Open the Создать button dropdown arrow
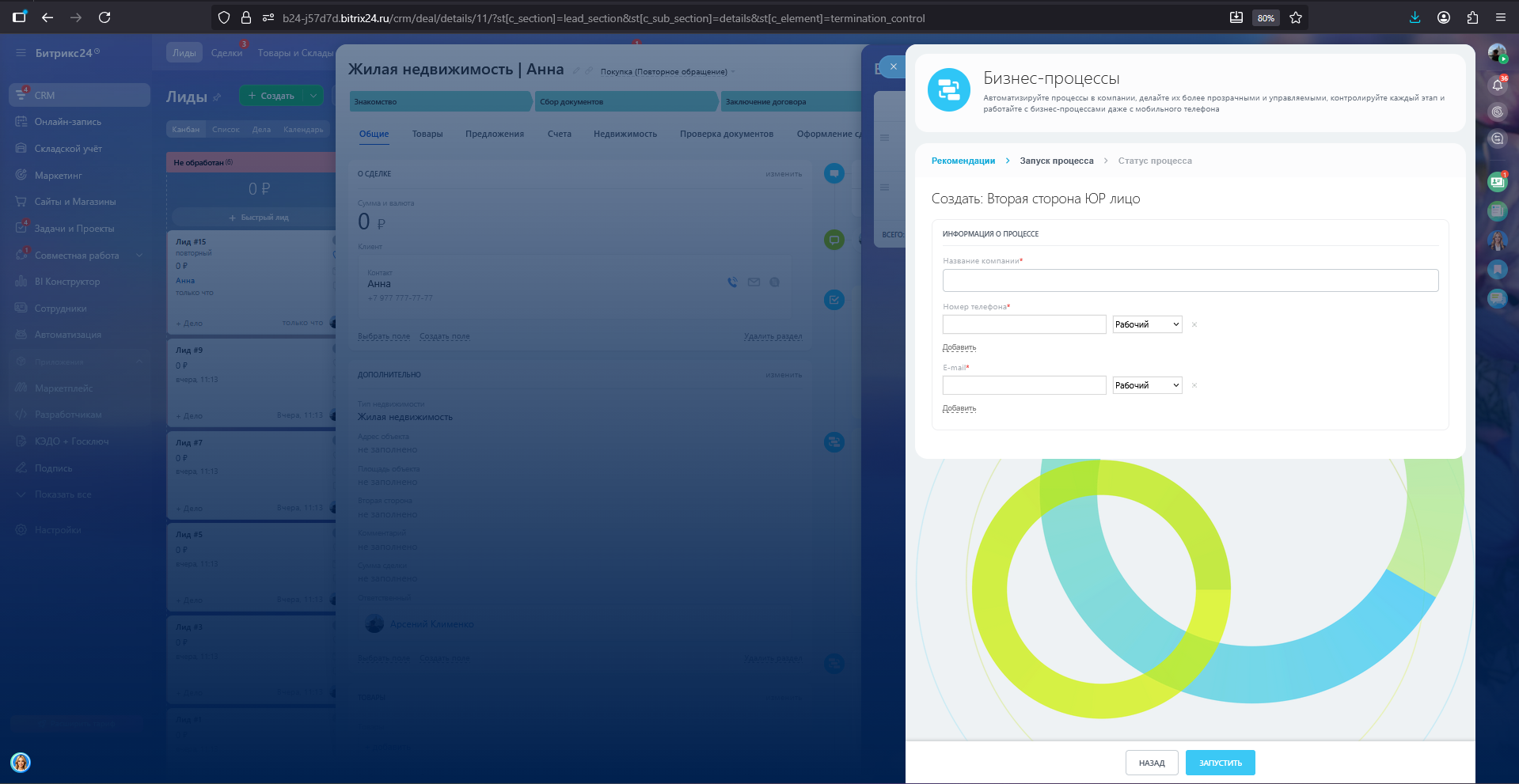 click(x=313, y=96)
